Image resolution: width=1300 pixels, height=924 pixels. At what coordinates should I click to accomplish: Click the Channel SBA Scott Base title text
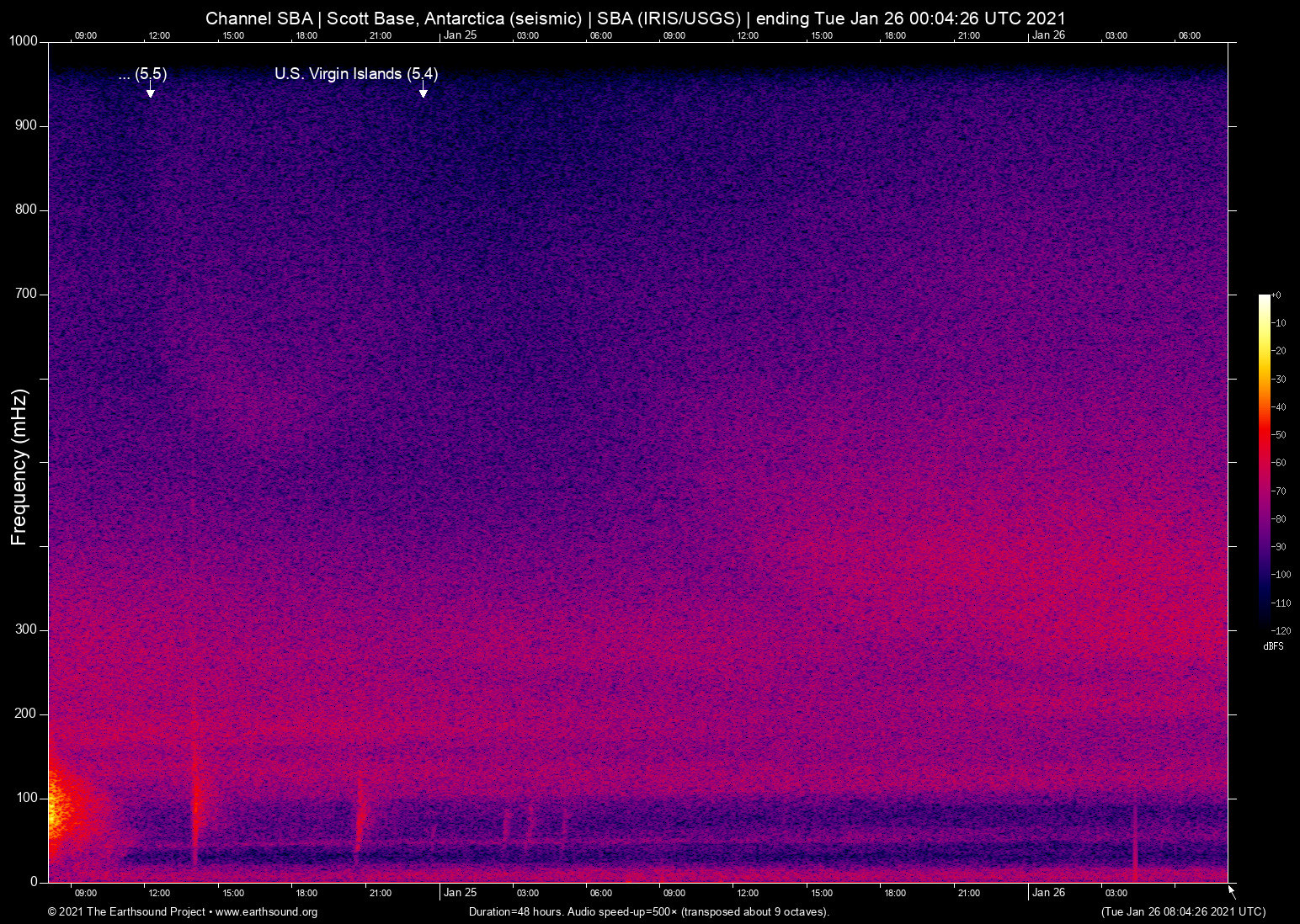pyautogui.click(x=635, y=18)
